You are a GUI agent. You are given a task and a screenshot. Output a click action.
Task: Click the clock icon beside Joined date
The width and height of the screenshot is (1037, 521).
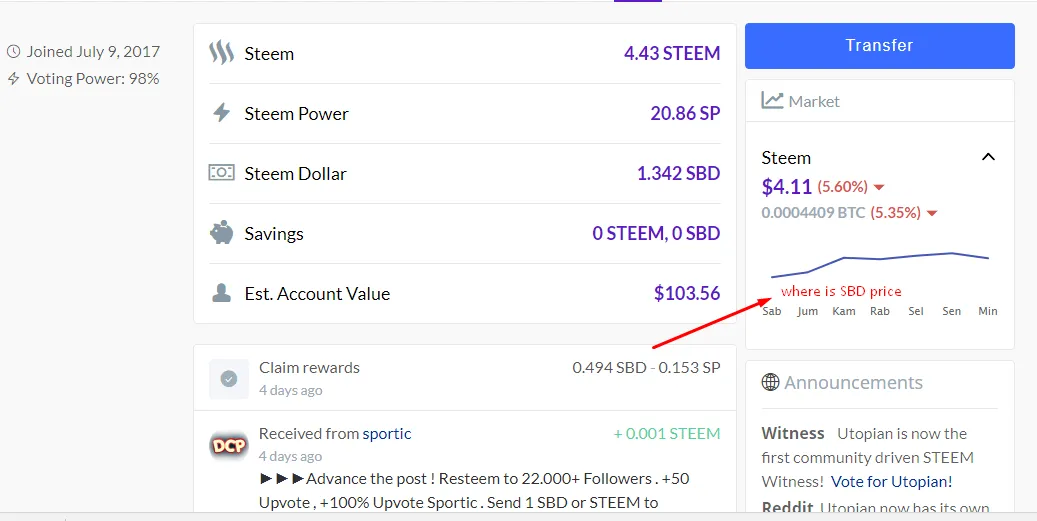(13, 52)
